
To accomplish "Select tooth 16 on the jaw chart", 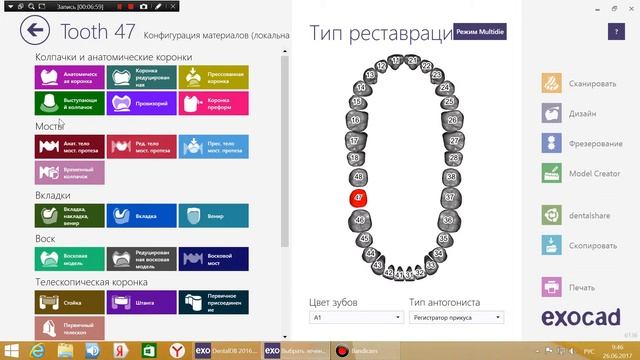I will pos(356,120).
